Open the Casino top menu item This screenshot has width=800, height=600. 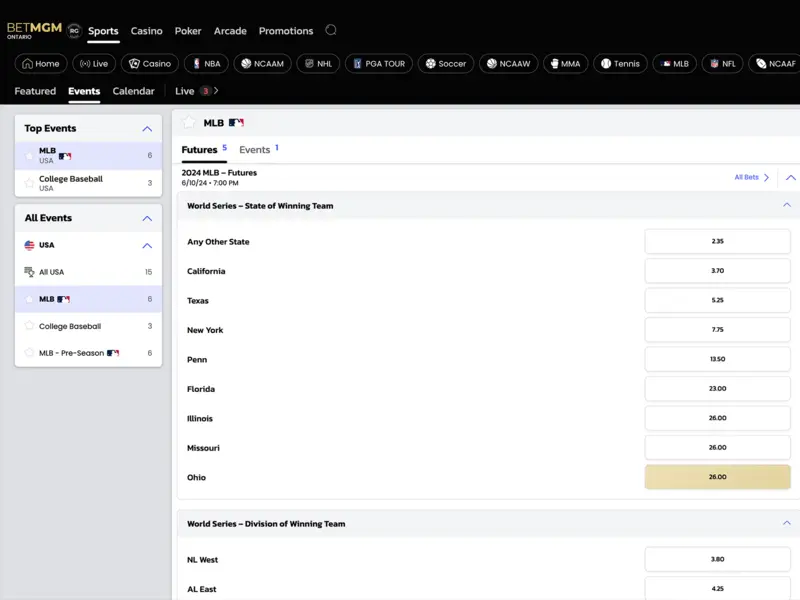146,31
